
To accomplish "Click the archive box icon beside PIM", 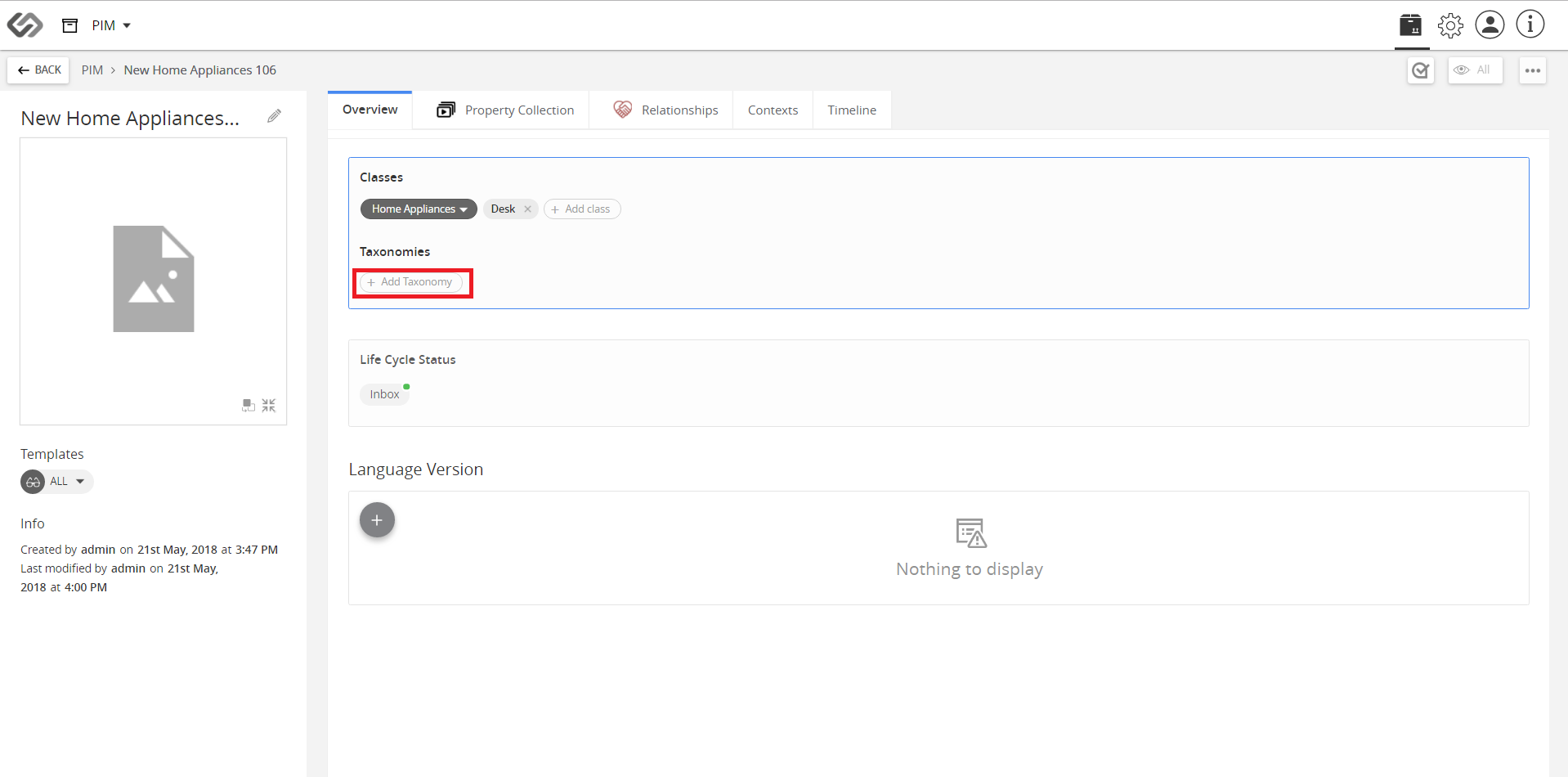I will 70,25.
